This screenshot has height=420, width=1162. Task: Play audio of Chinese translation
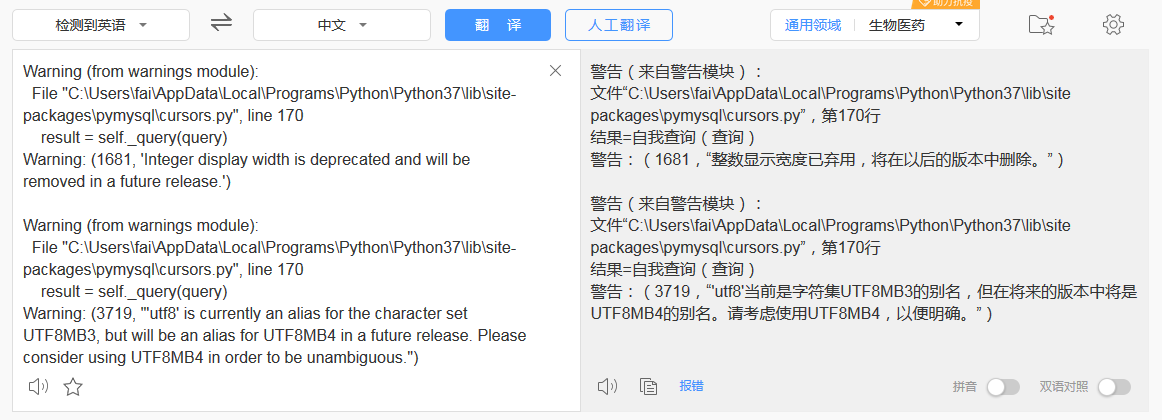click(x=607, y=386)
